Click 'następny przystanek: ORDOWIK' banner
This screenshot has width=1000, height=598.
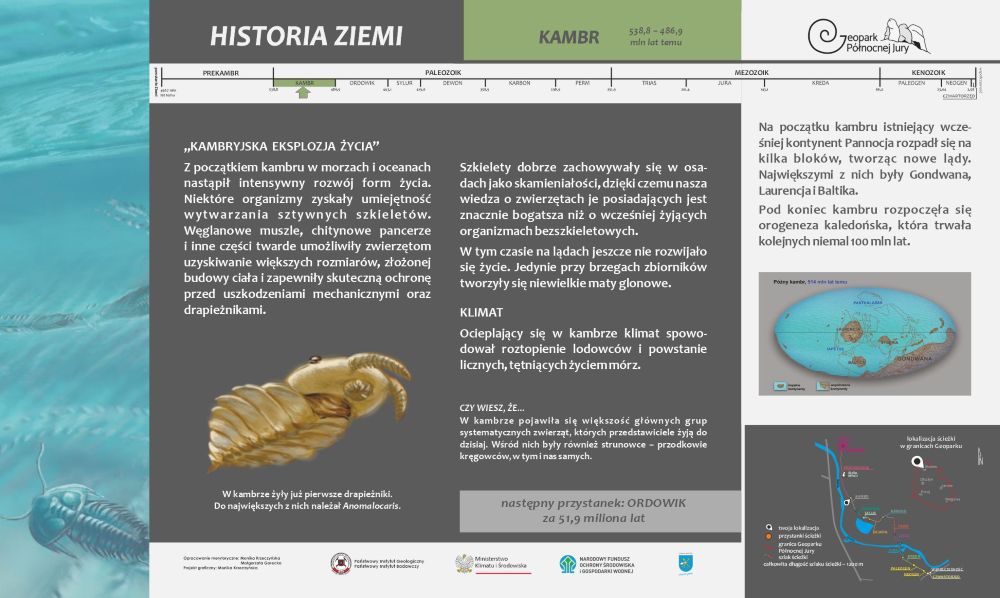[597, 511]
